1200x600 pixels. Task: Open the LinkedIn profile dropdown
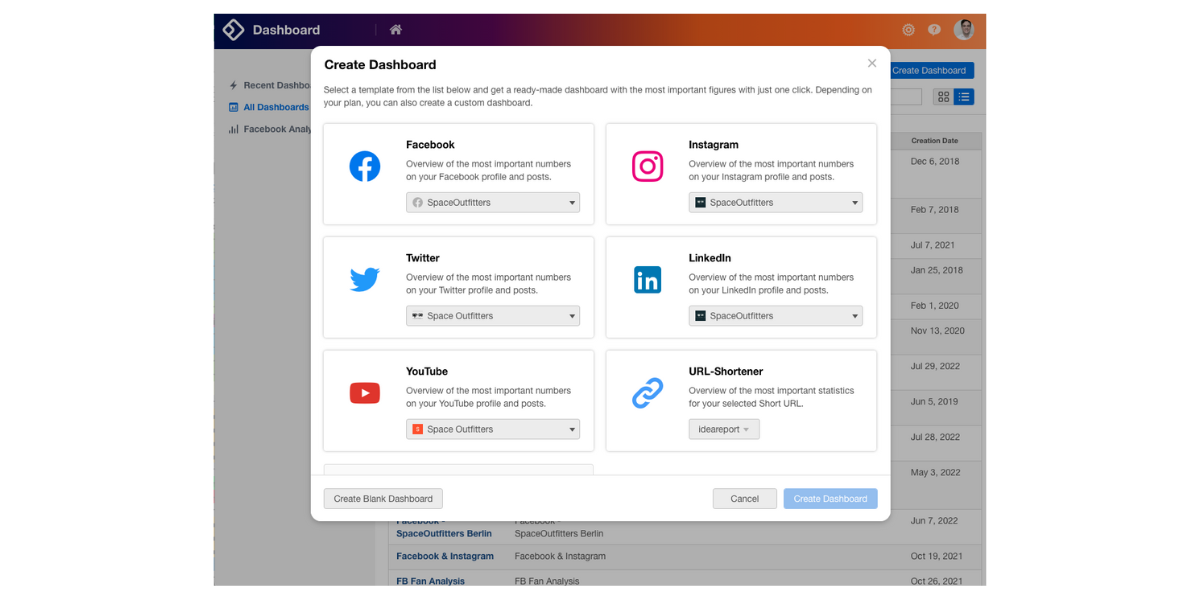coord(776,316)
